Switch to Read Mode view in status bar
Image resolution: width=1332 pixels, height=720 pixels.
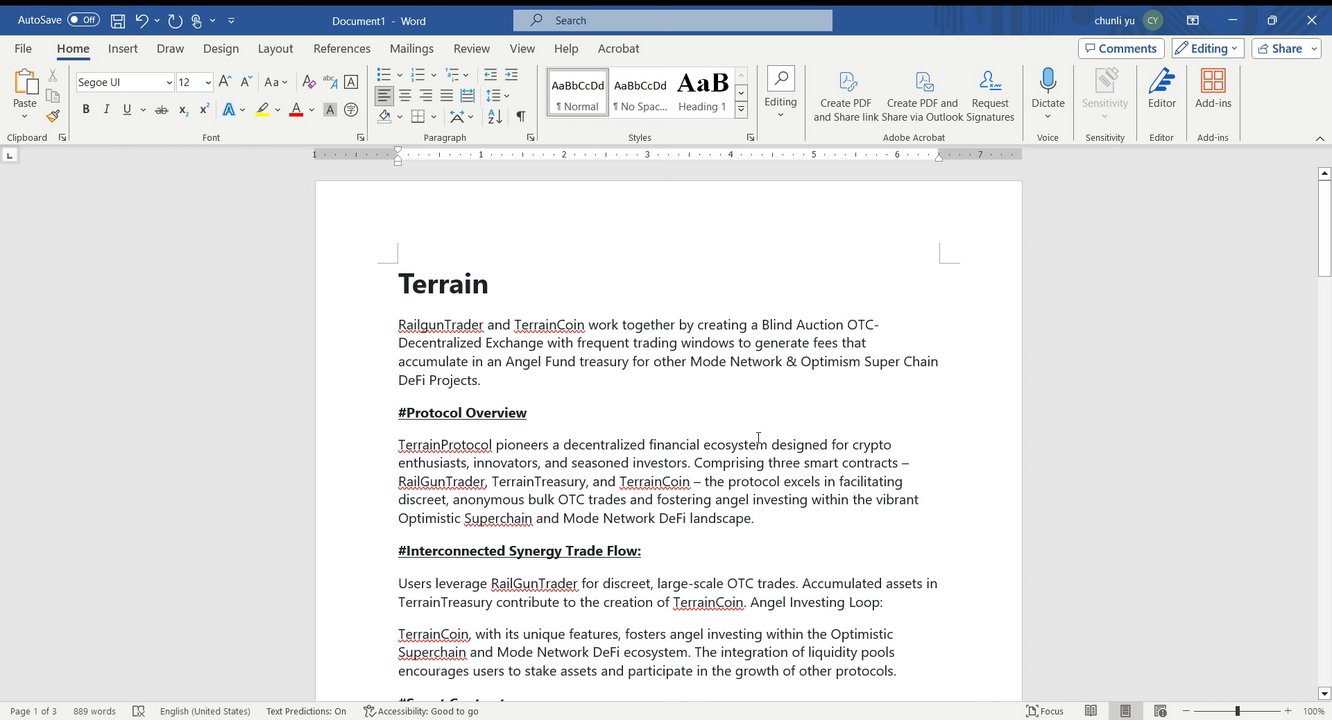(1093, 711)
